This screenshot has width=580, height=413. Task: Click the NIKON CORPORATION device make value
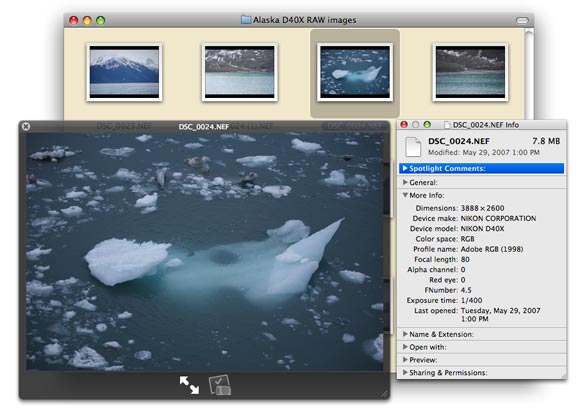coord(498,218)
